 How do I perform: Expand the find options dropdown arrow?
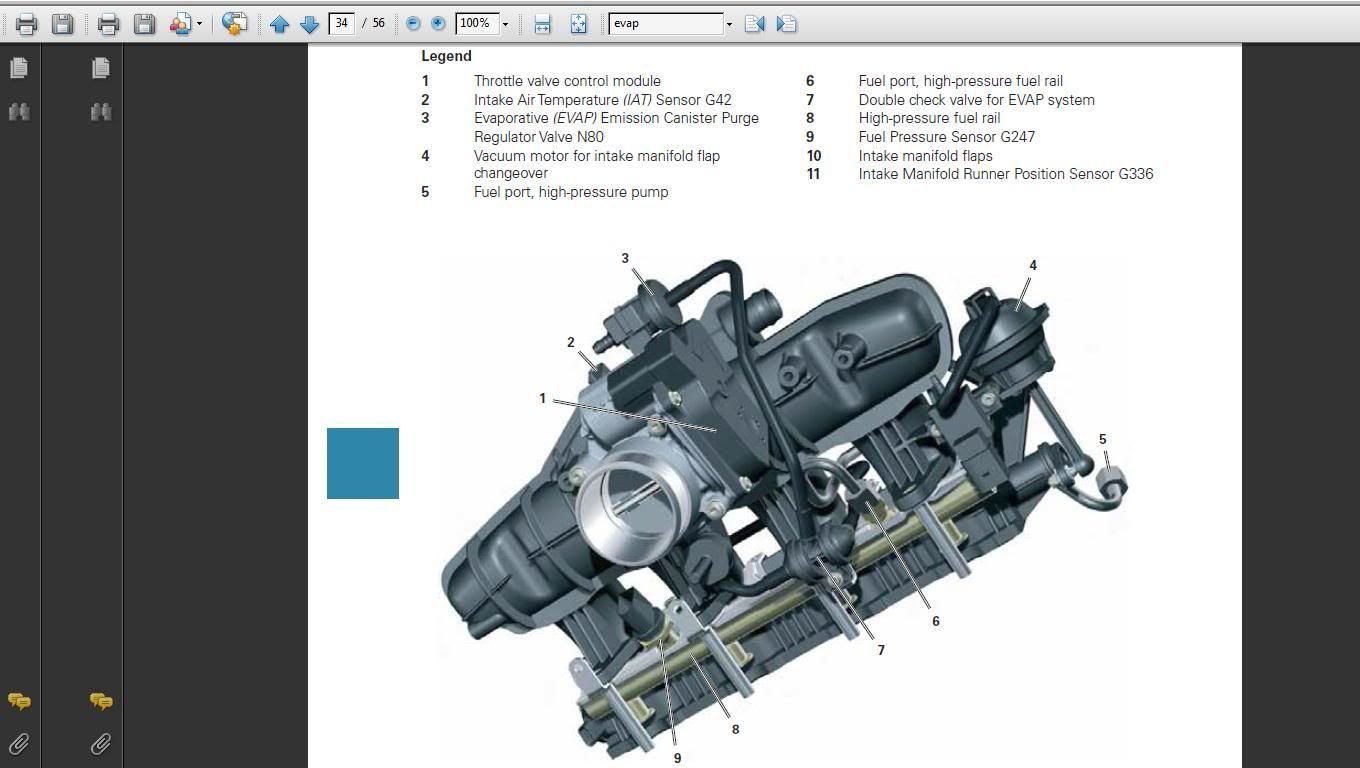pos(729,24)
